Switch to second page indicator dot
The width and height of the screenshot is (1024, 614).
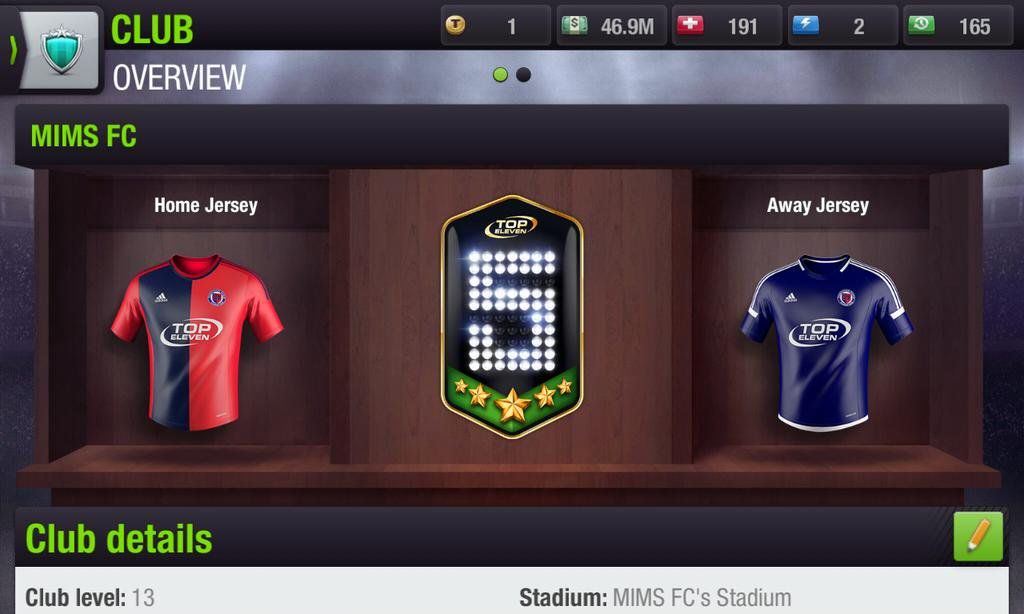(x=523, y=74)
